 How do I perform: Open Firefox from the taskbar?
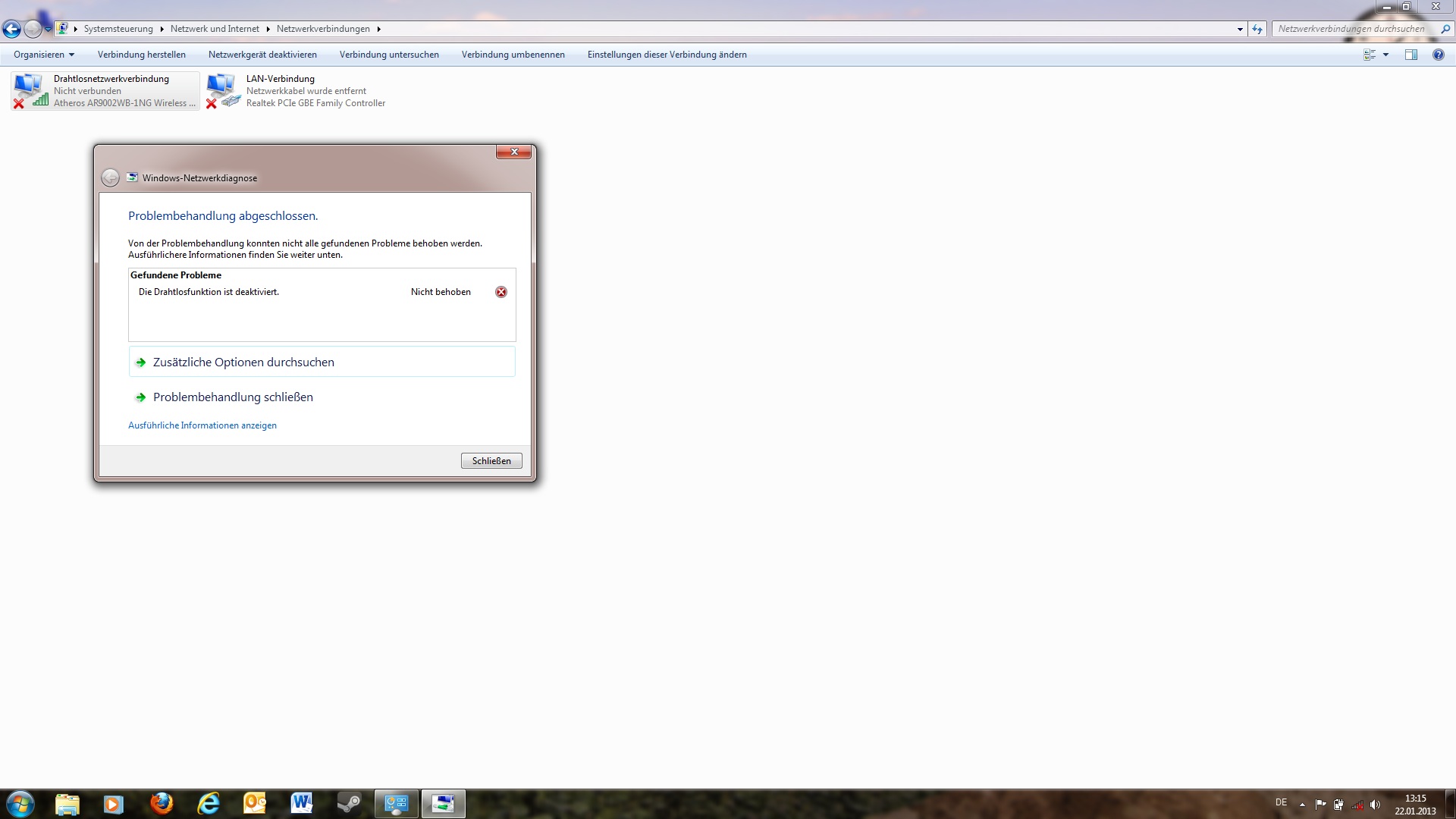tap(161, 803)
